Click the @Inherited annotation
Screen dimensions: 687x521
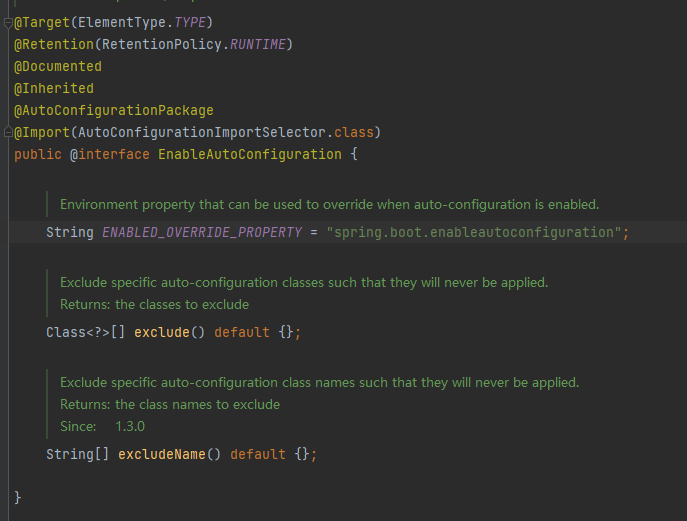(54, 88)
